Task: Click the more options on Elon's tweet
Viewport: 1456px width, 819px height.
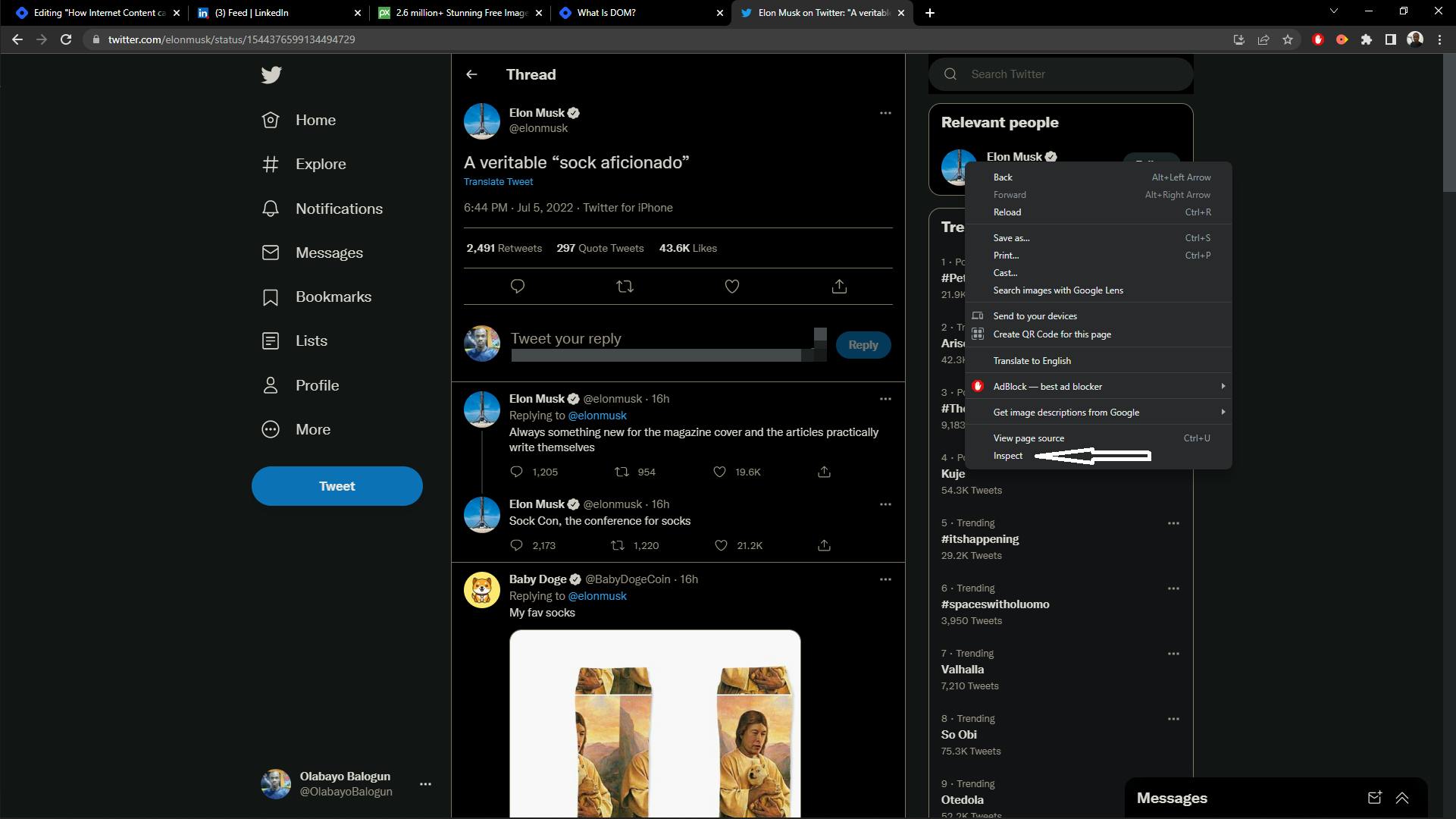Action: (884, 113)
